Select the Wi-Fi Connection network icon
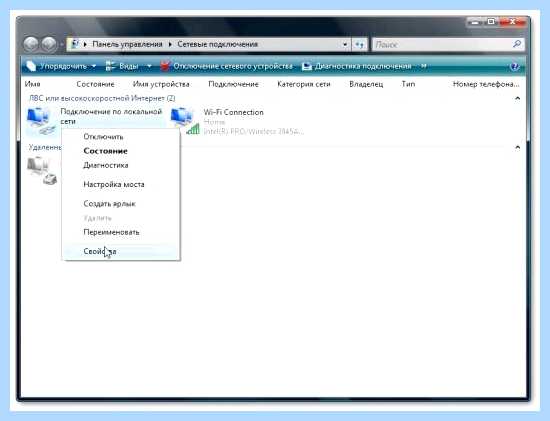The image size is (550, 421). 185,121
